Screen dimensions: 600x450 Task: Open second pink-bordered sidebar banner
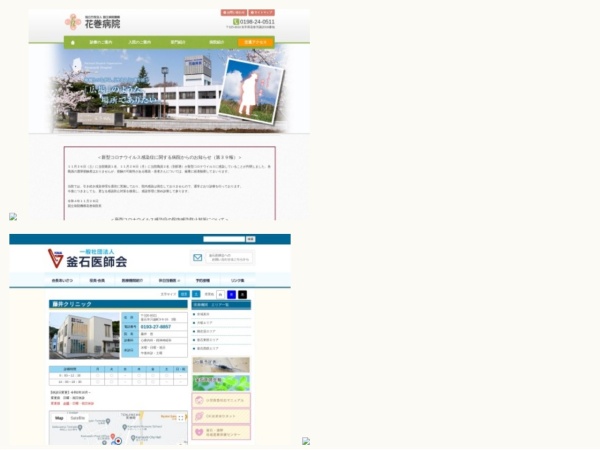(x=221, y=416)
